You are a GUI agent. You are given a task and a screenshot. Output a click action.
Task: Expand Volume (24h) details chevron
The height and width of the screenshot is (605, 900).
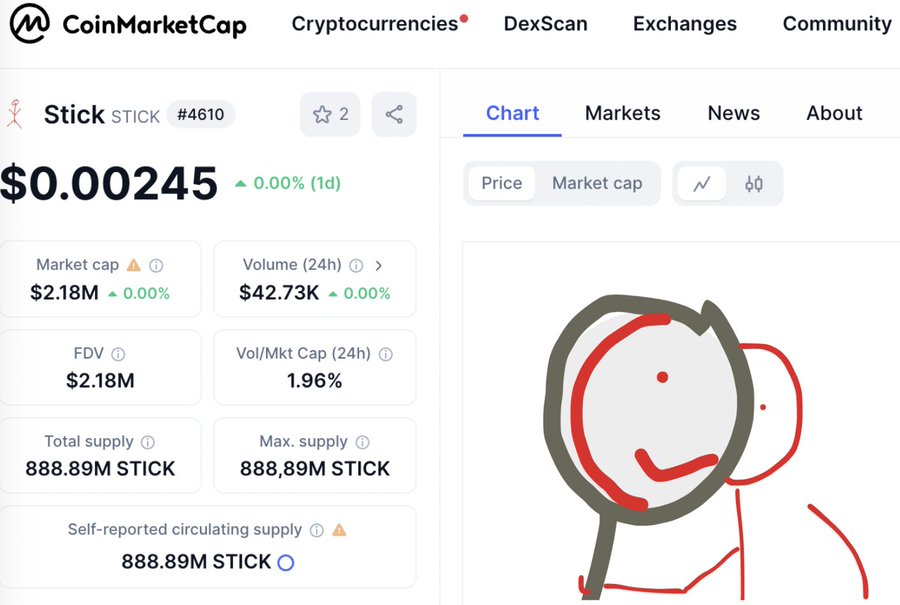pyautogui.click(x=378, y=265)
